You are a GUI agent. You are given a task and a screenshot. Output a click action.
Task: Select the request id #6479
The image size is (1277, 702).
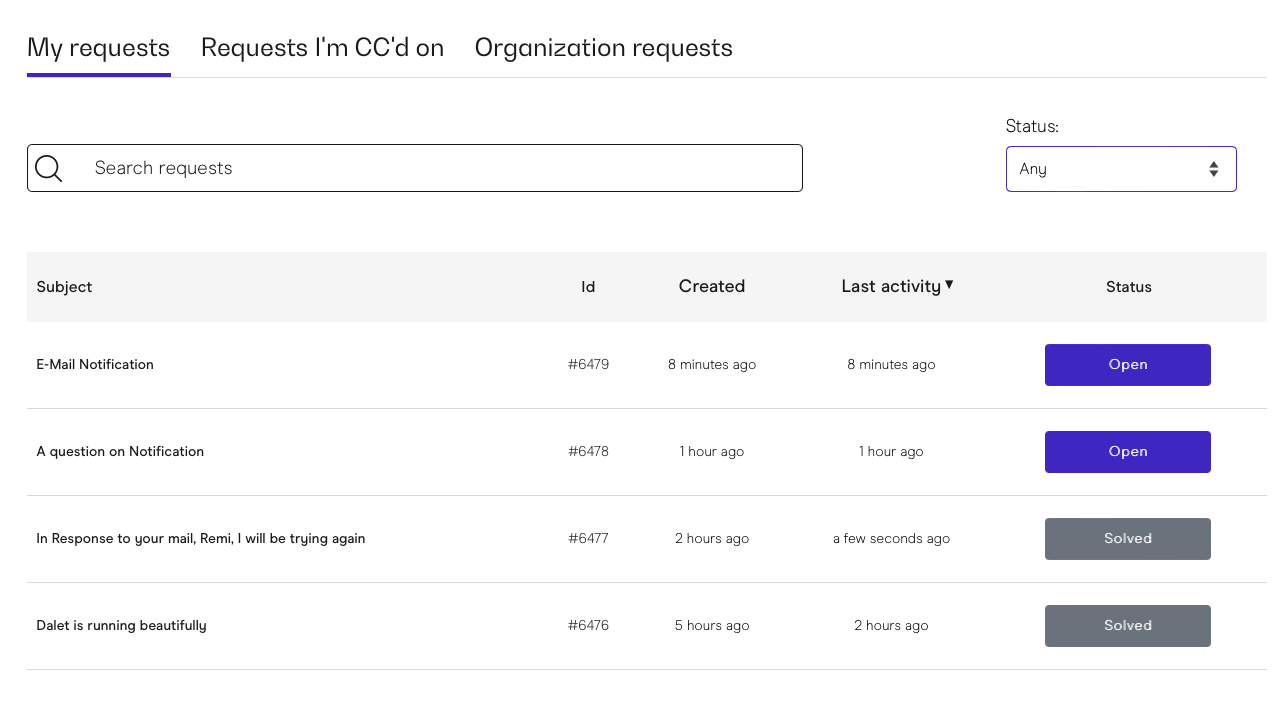tap(588, 365)
